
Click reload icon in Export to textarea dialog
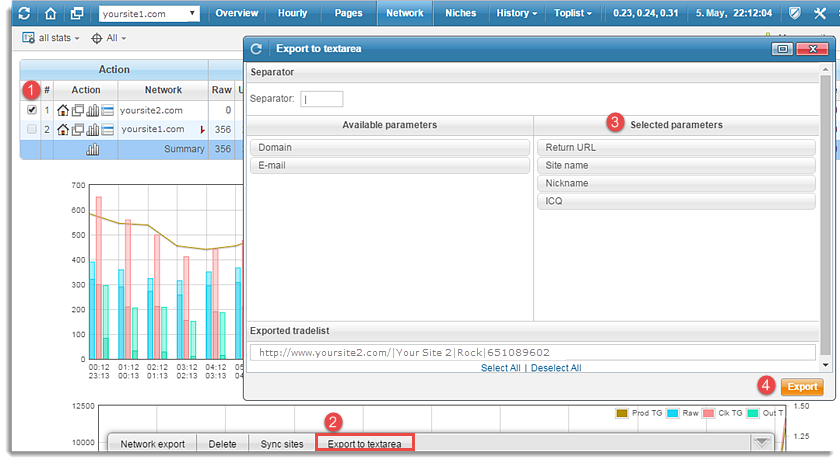point(257,48)
